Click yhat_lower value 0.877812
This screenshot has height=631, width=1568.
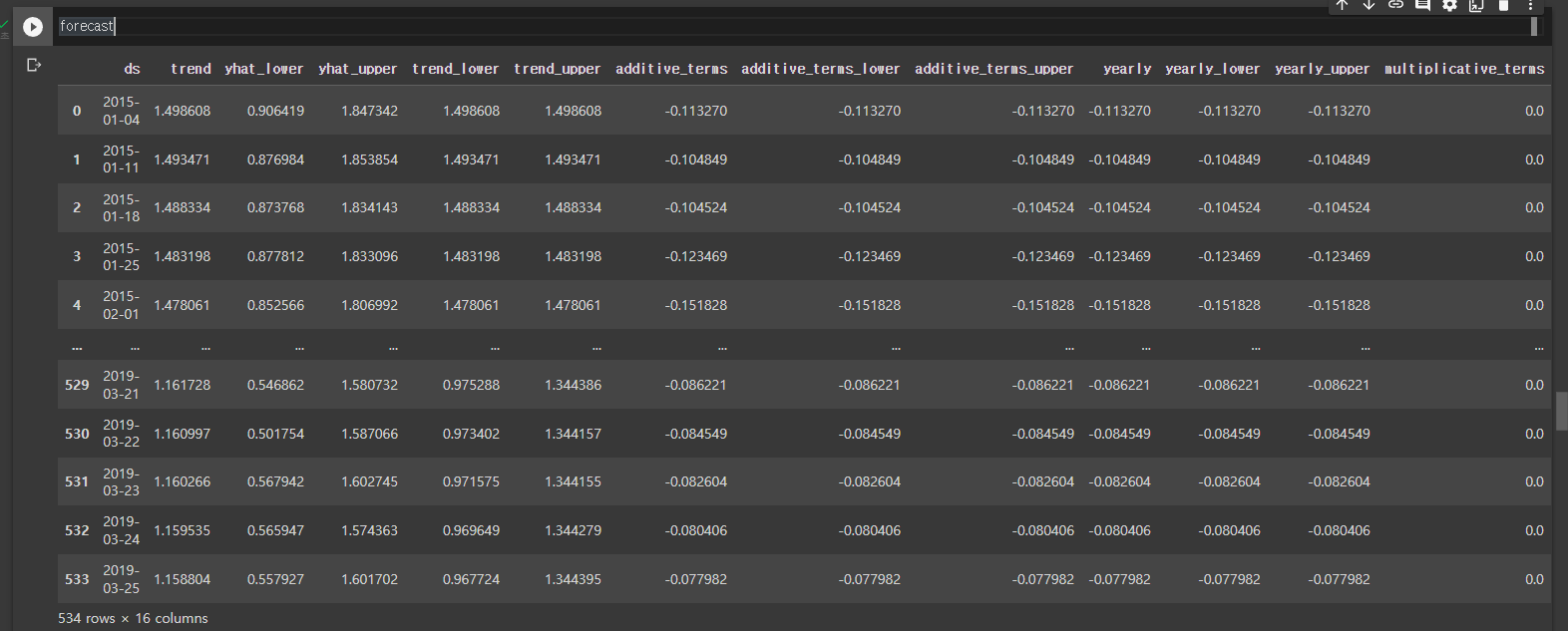(275, 256)
